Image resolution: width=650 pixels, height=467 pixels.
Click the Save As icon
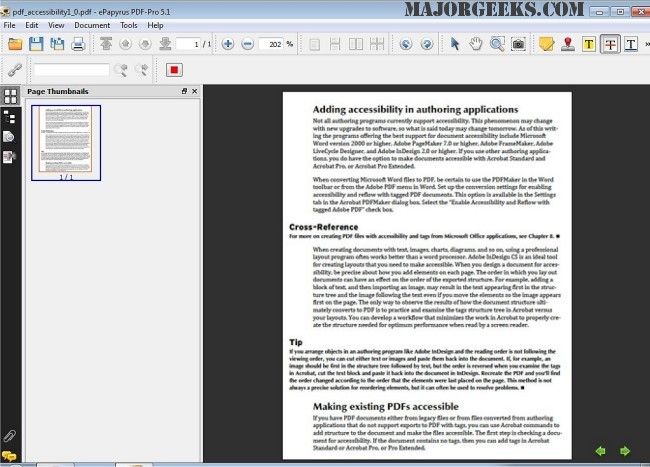(57, 44)
